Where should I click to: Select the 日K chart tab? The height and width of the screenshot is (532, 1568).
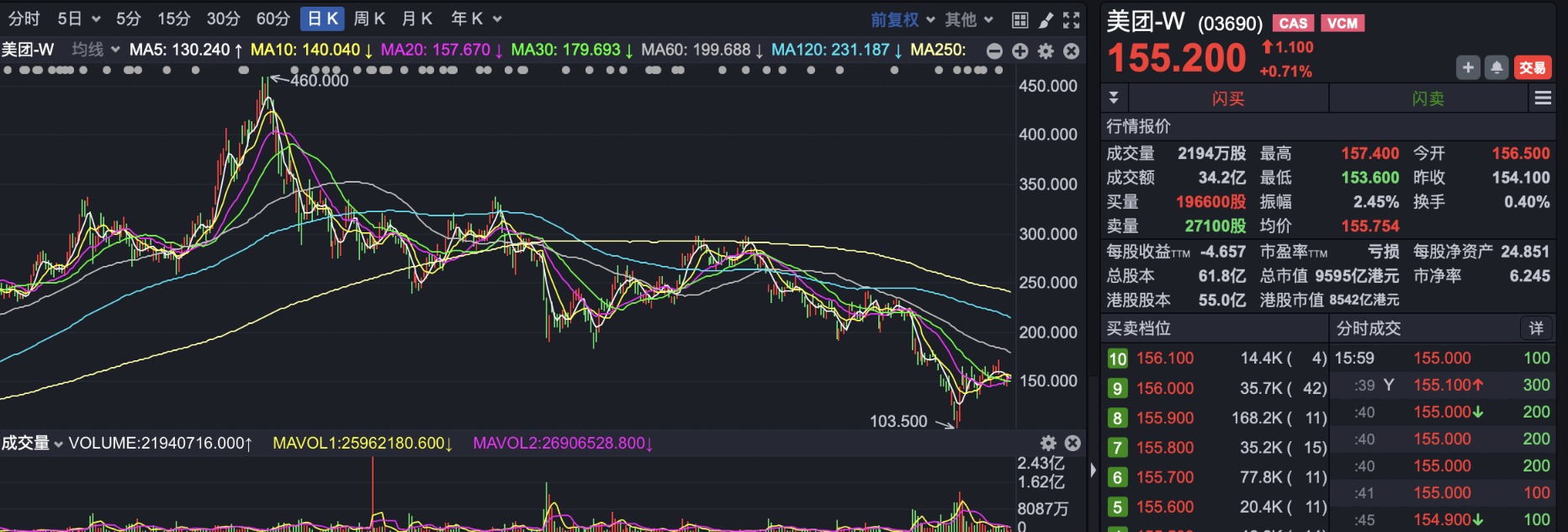(322, 19)
